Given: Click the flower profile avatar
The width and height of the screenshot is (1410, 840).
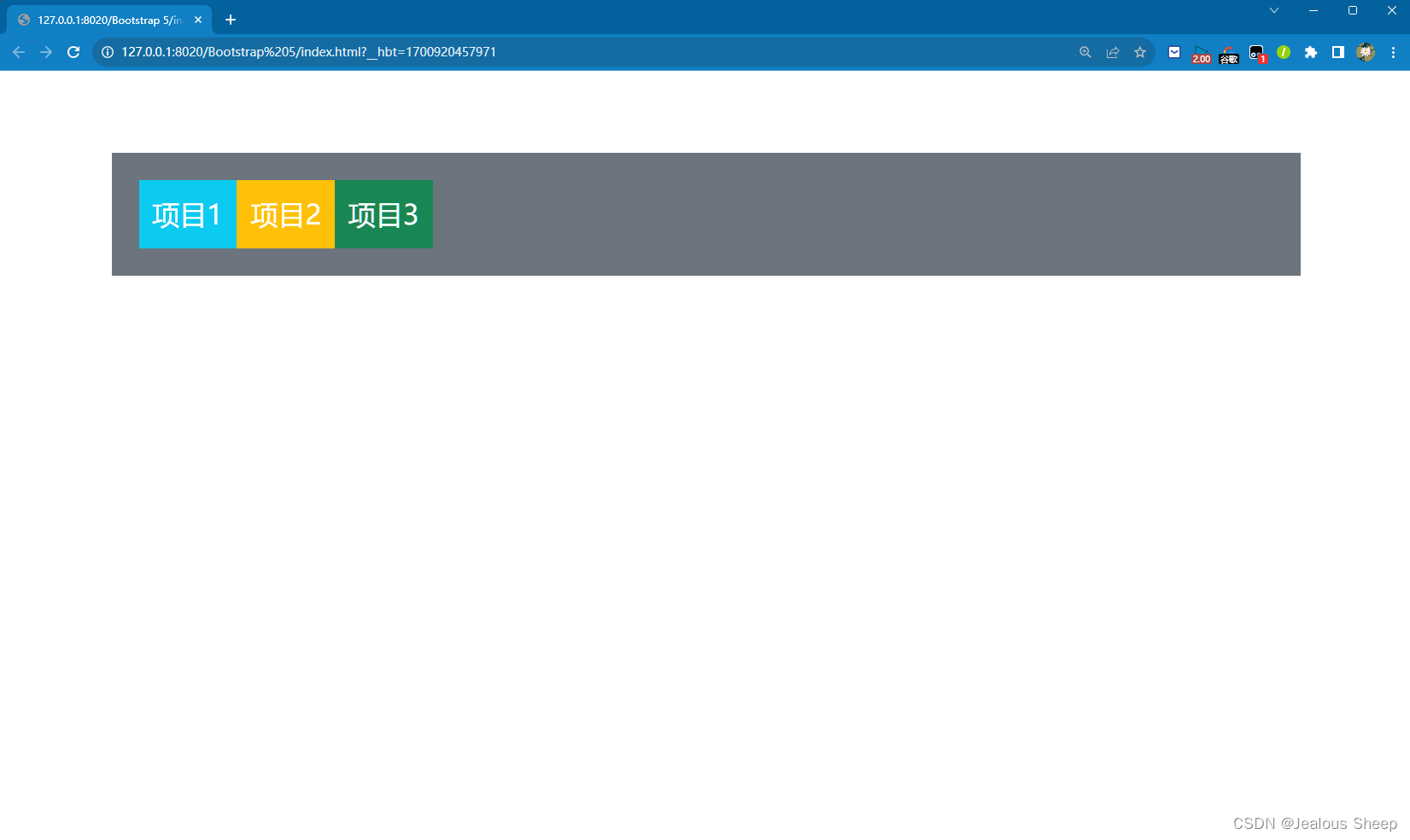Looking at the screenshot, I should point(1366,52).
